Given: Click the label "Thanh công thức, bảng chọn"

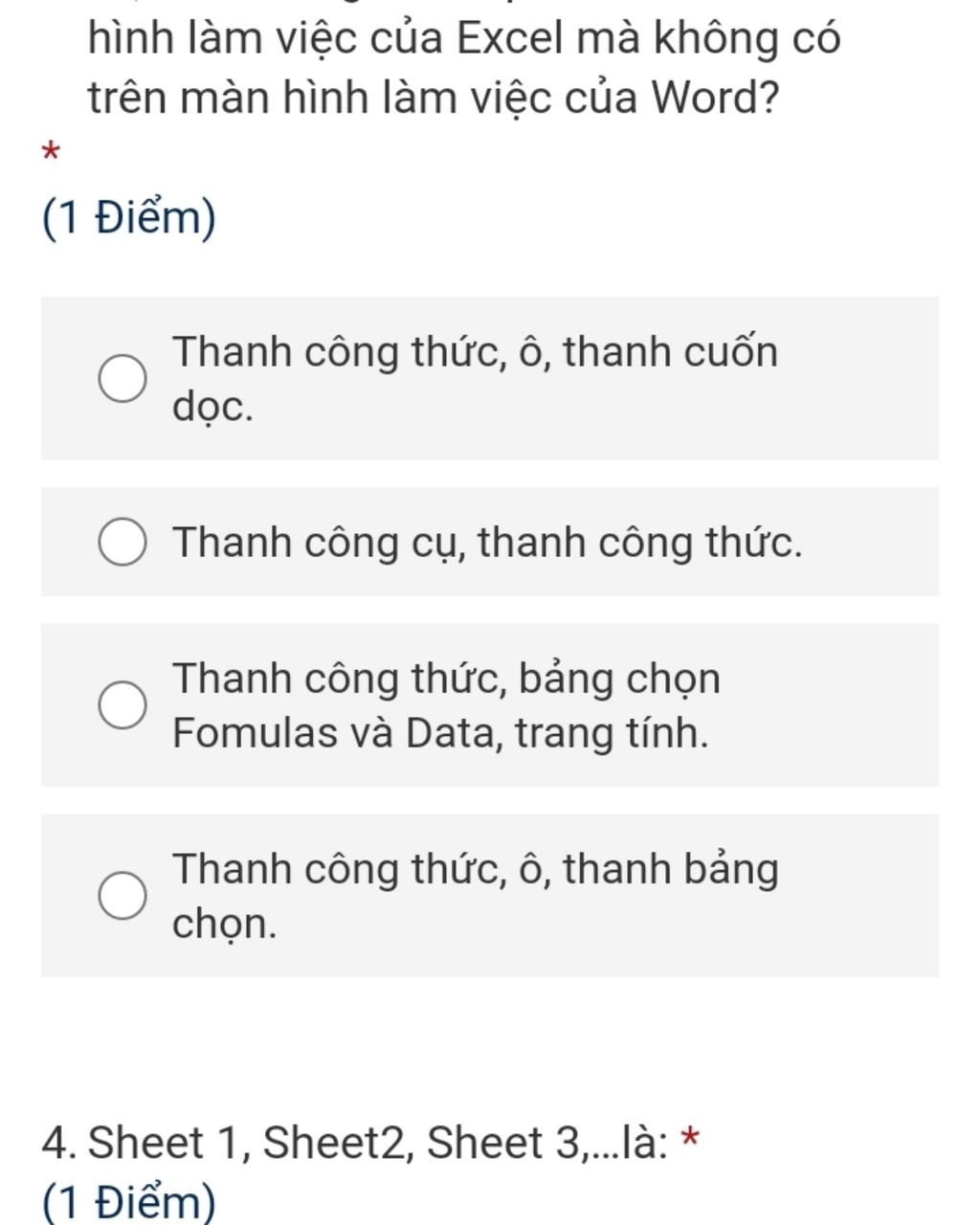Looking at the screenshot, I should coord(446,679).
